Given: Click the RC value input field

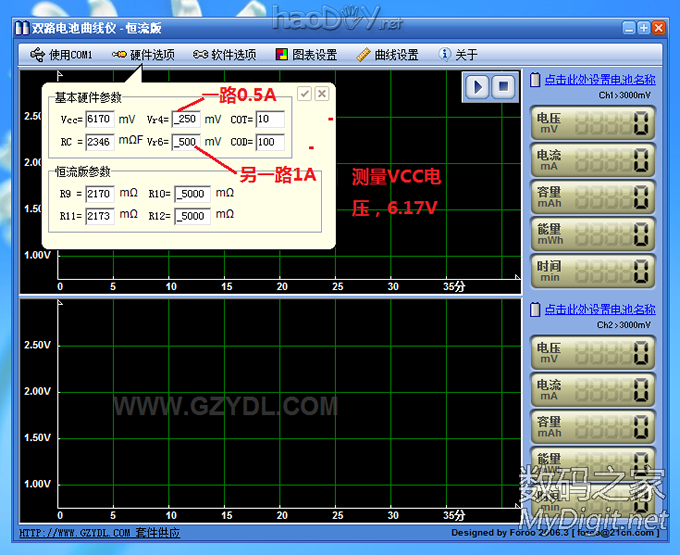Looking at the screenshot, I should pos(99,142).
